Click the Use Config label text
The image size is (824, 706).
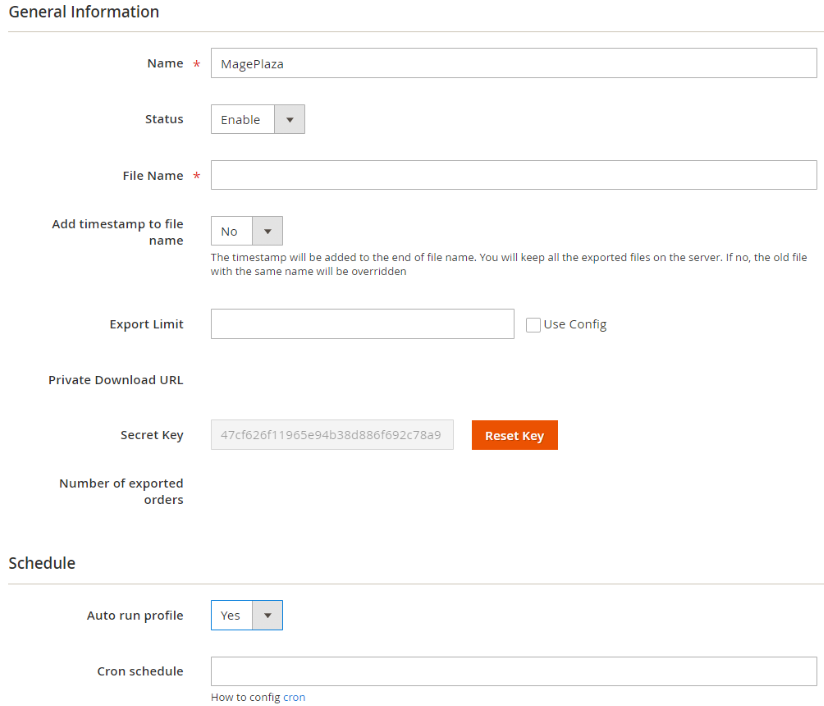point(575,325)
